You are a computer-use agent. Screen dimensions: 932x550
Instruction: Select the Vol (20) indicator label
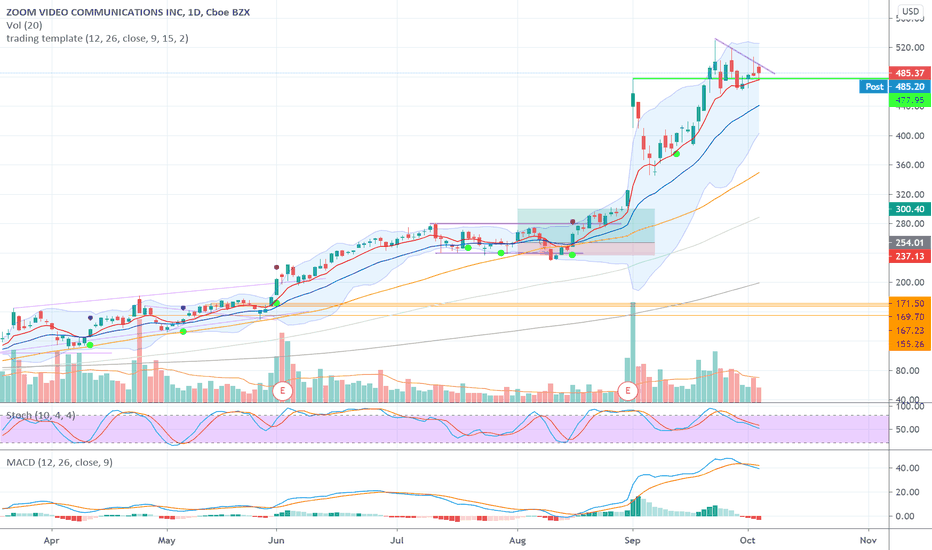click(x=24, y=25)
